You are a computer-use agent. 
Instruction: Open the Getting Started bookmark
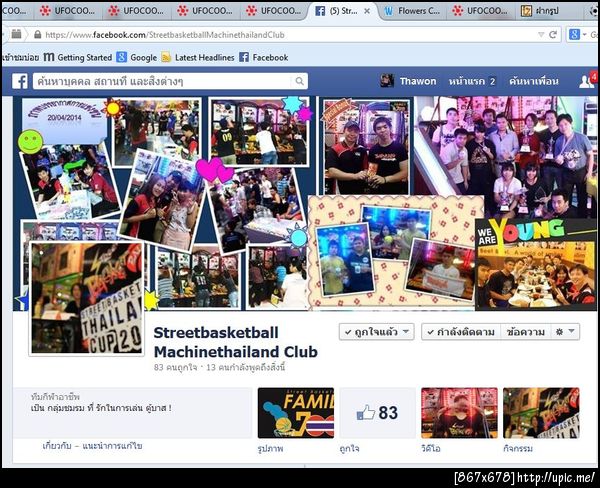click(78, 57)
